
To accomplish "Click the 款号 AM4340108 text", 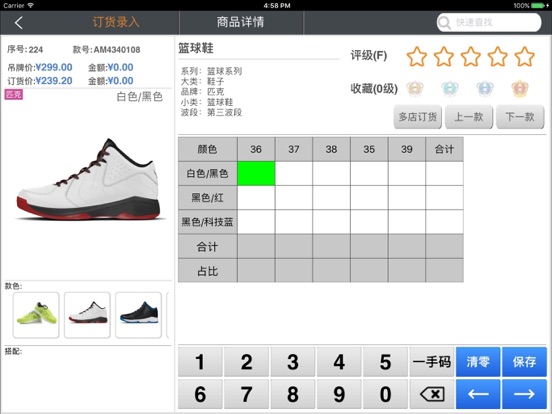I will [106, 50].
